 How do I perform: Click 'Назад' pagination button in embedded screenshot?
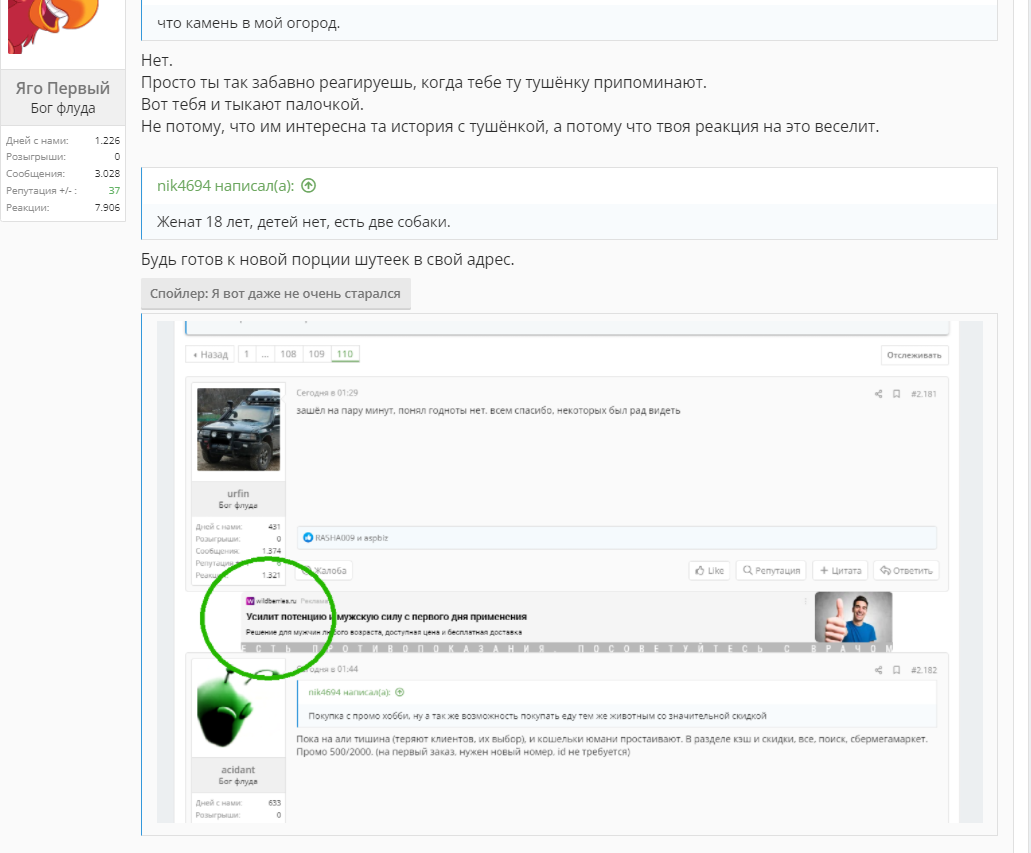click(210, 354)
